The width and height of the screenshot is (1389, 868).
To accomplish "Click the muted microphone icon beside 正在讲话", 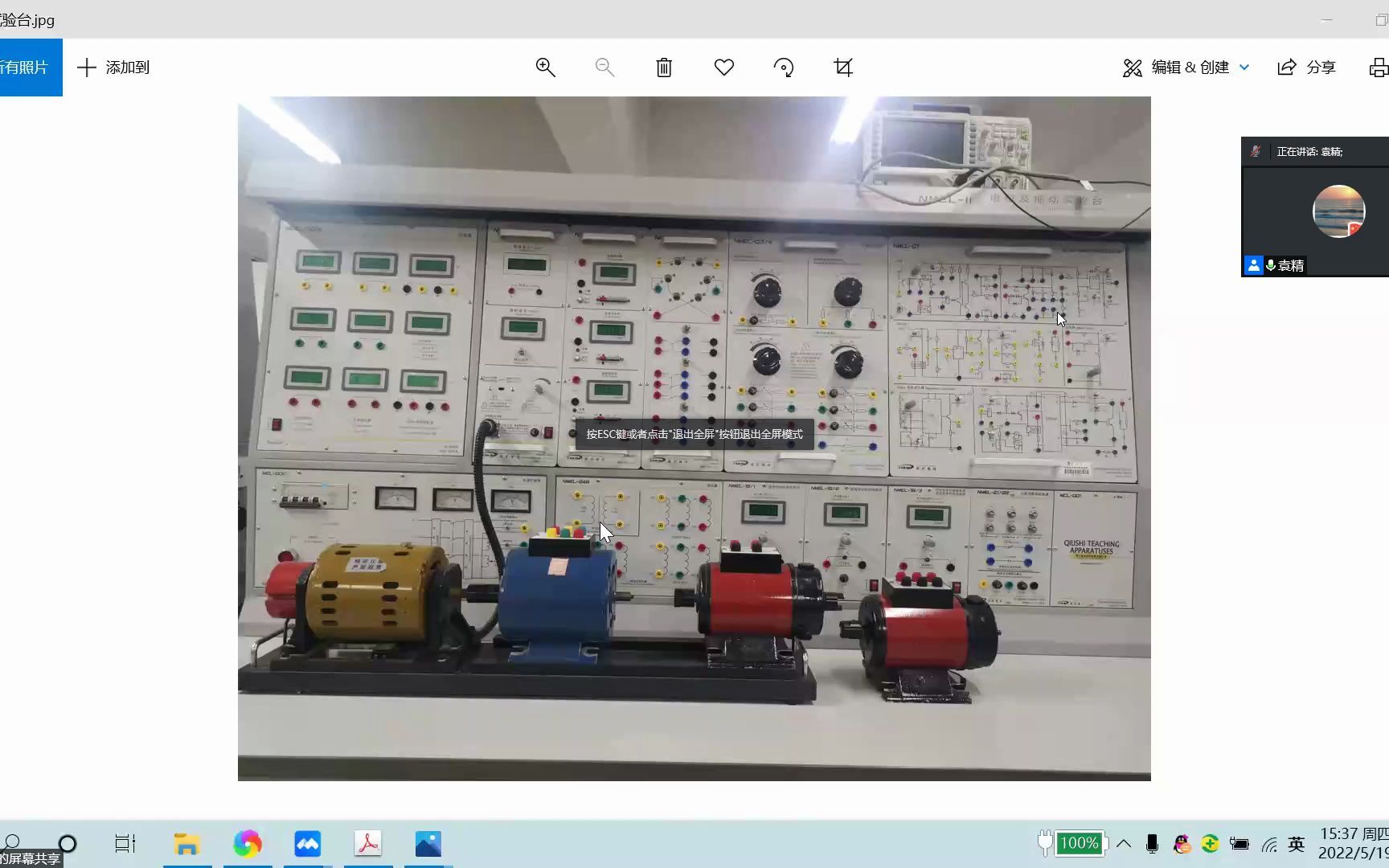I will (1256, 151).
